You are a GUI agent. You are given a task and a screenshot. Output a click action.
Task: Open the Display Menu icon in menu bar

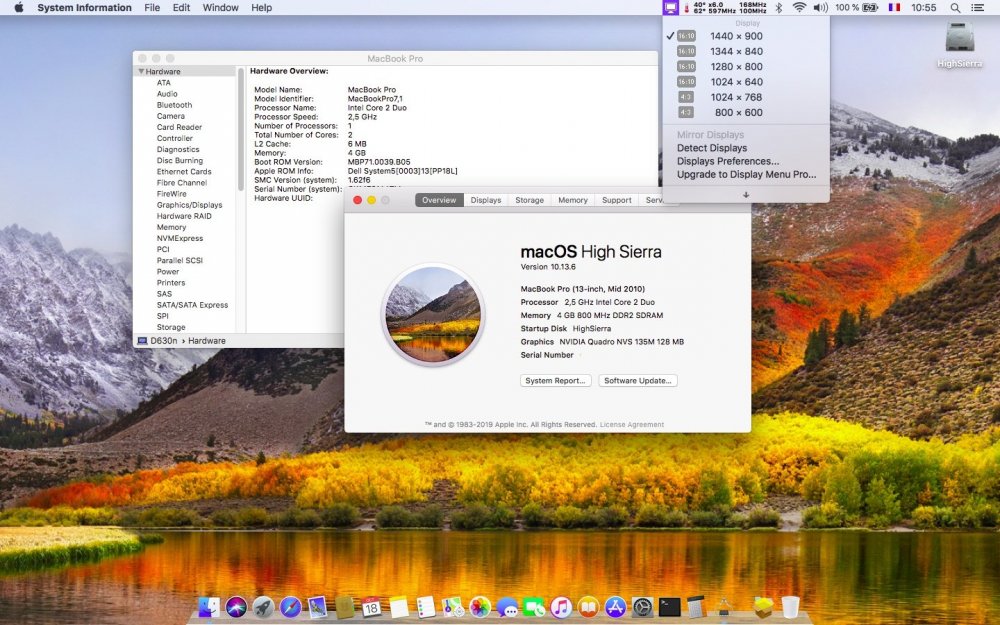(x=672, y=8)
